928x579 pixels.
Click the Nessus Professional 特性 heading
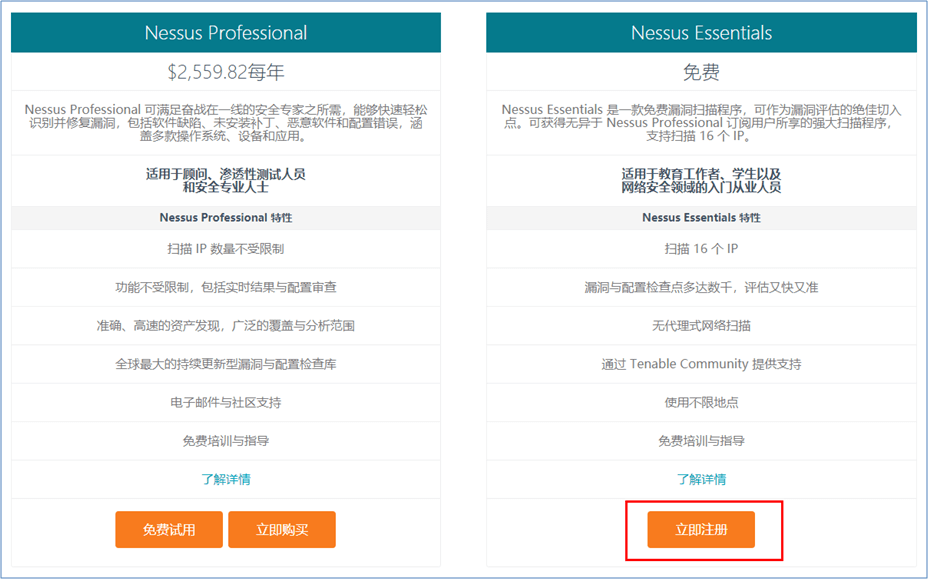tap(225, 217)
